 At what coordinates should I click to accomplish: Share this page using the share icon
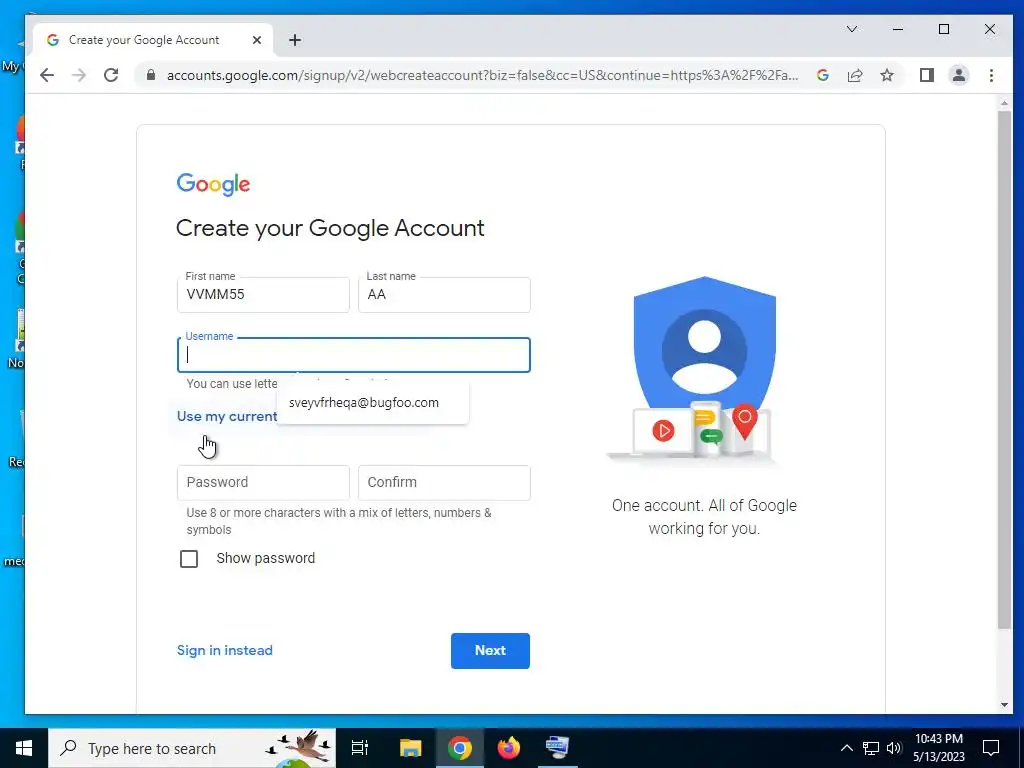pyautogui.click(x=855, y=75)
